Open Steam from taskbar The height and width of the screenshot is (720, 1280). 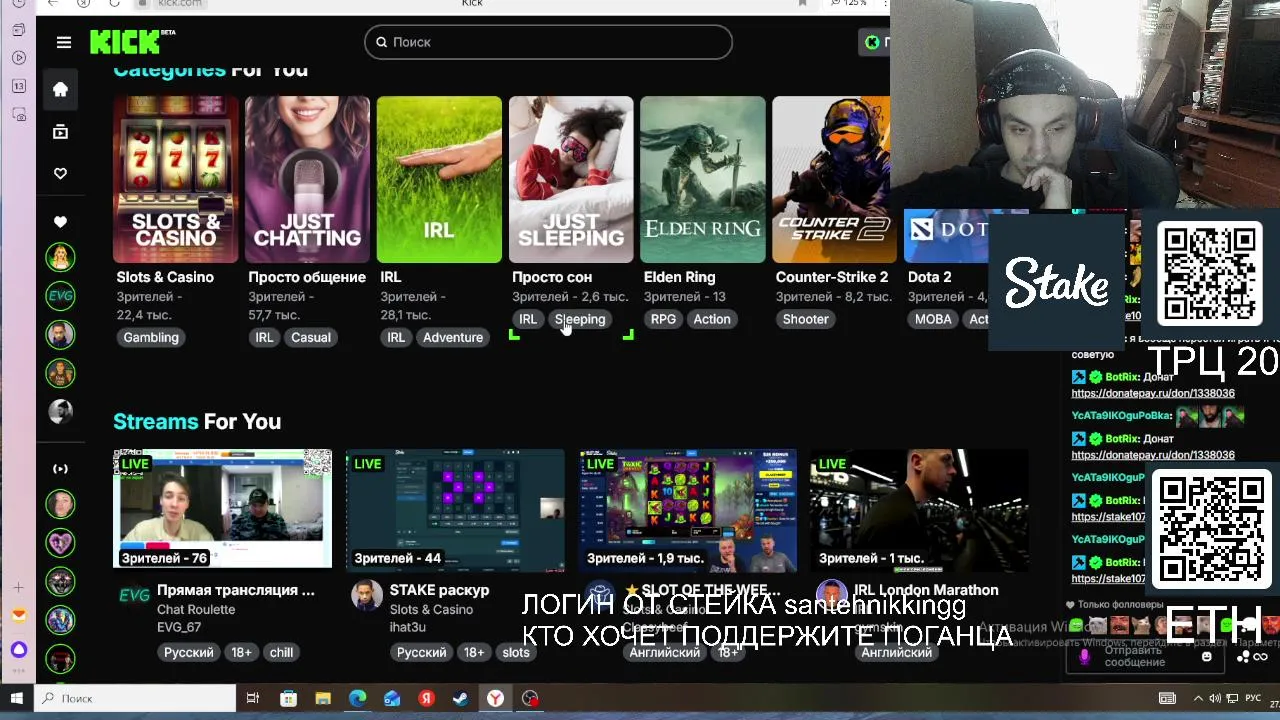point(461,698)
